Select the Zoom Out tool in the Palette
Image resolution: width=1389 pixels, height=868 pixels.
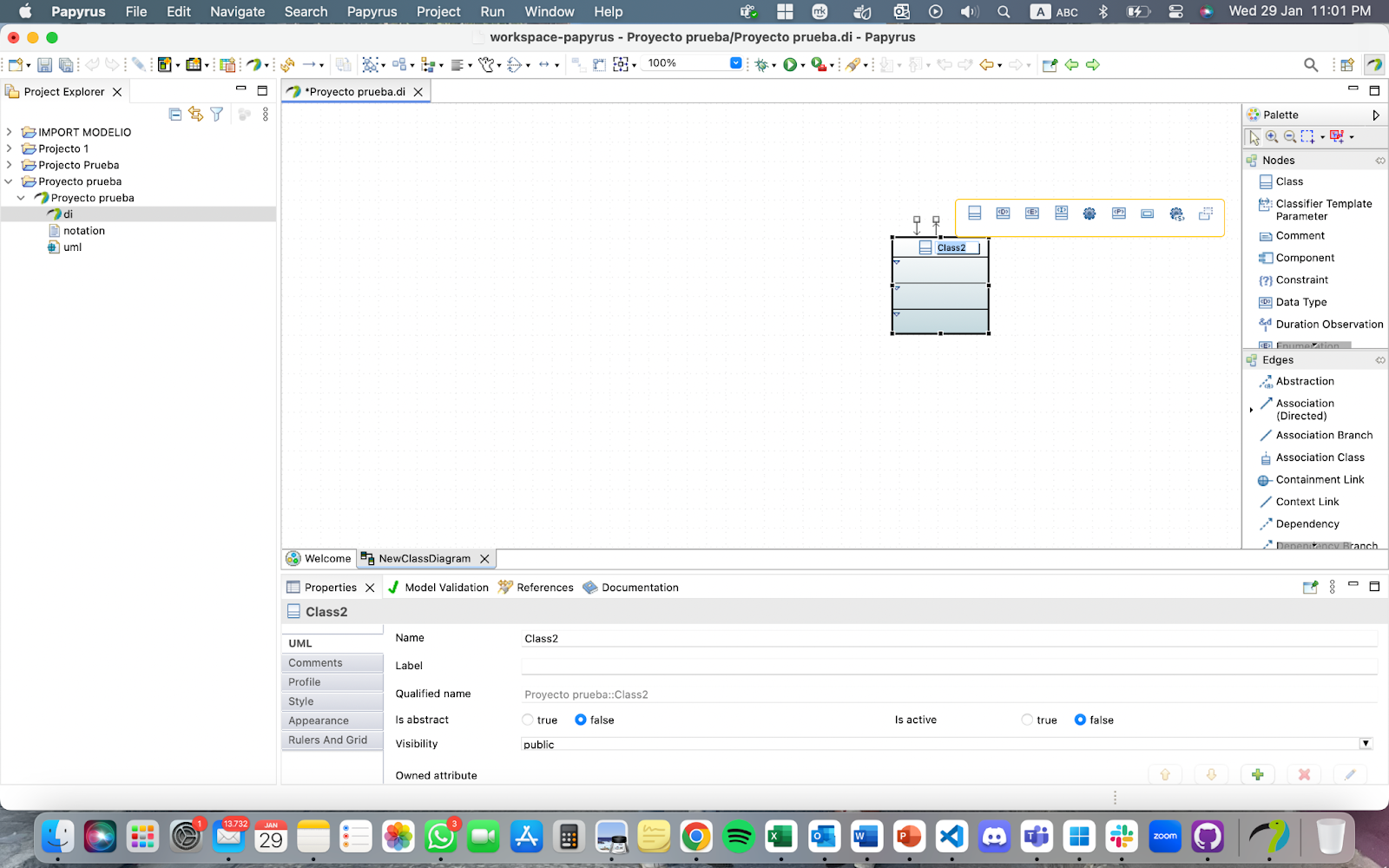[x=1290, y=137]
